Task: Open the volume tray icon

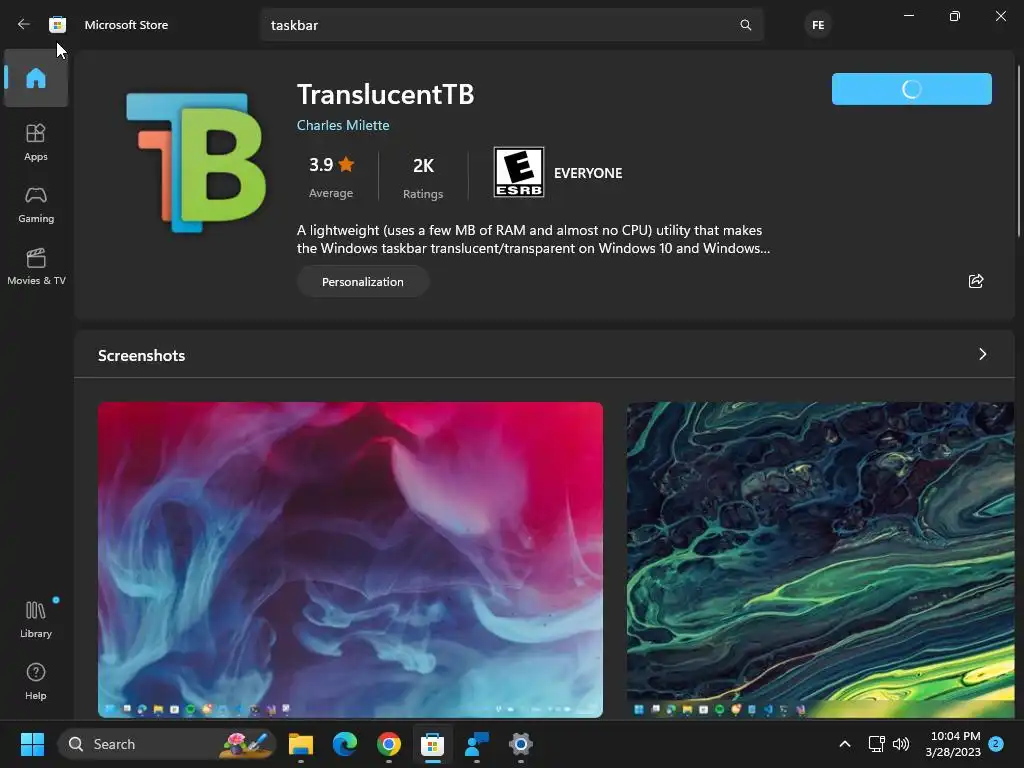Action: pyautogui.click(x=901, y=744)
